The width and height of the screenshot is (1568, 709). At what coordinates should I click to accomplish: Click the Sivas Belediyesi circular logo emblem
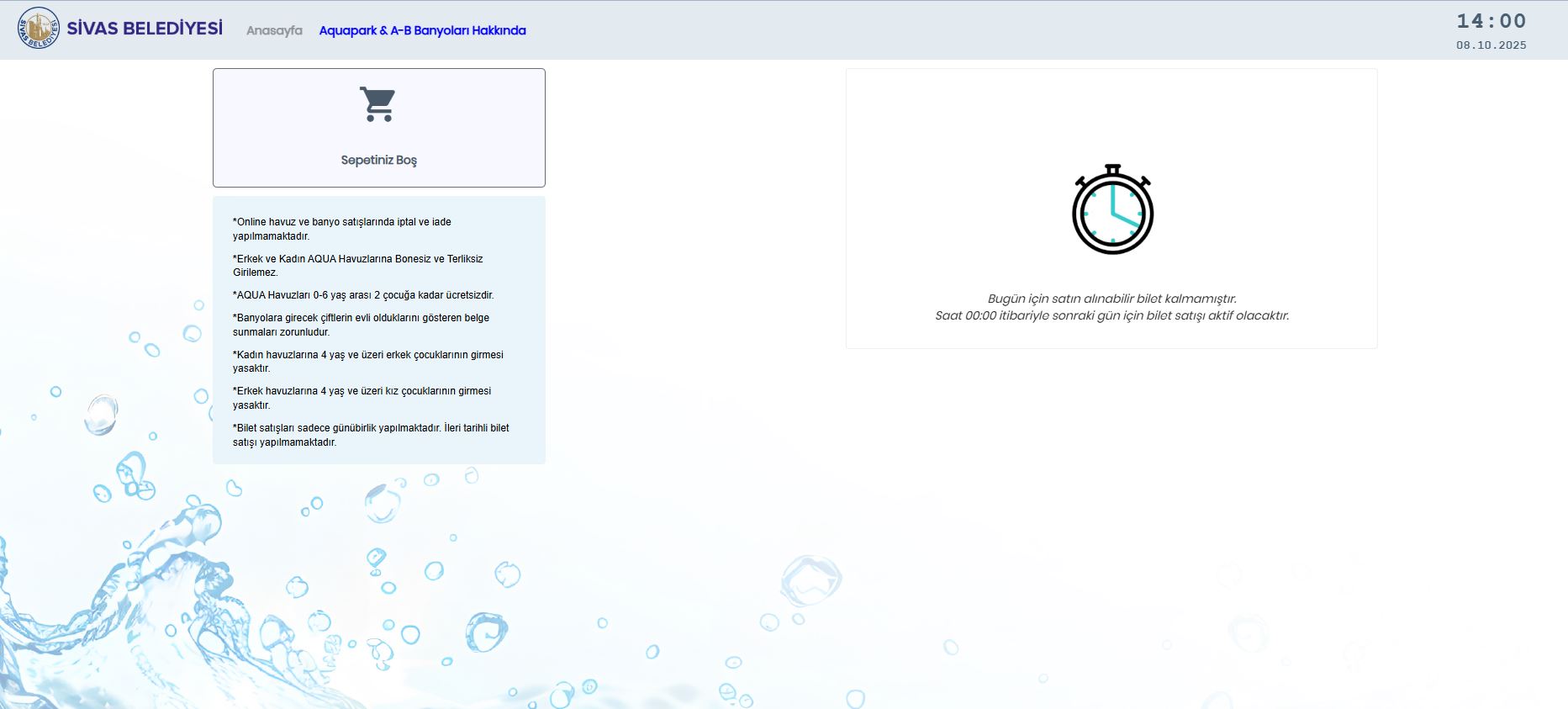pos(39,29)
